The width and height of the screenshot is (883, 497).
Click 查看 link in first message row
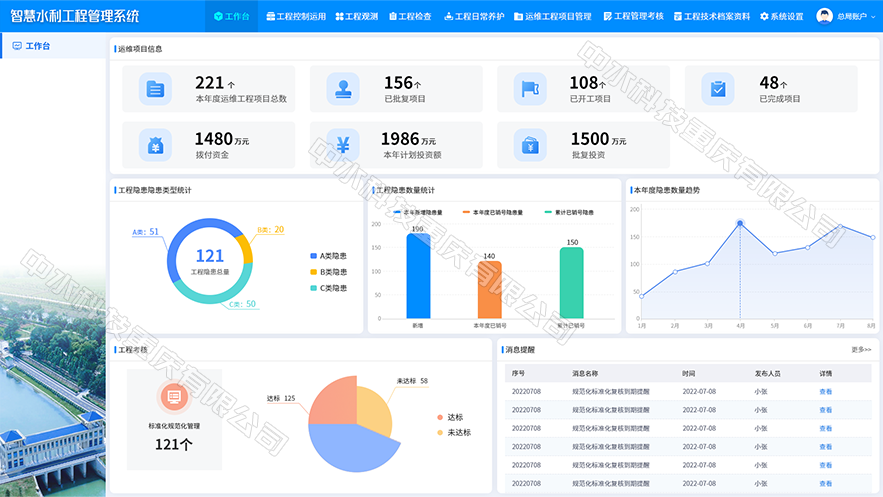coord(826,391)
